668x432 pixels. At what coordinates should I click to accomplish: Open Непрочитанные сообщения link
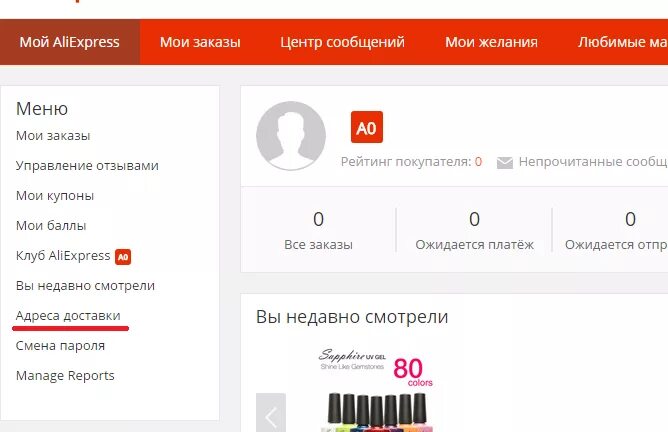click(x=593, y=162)
